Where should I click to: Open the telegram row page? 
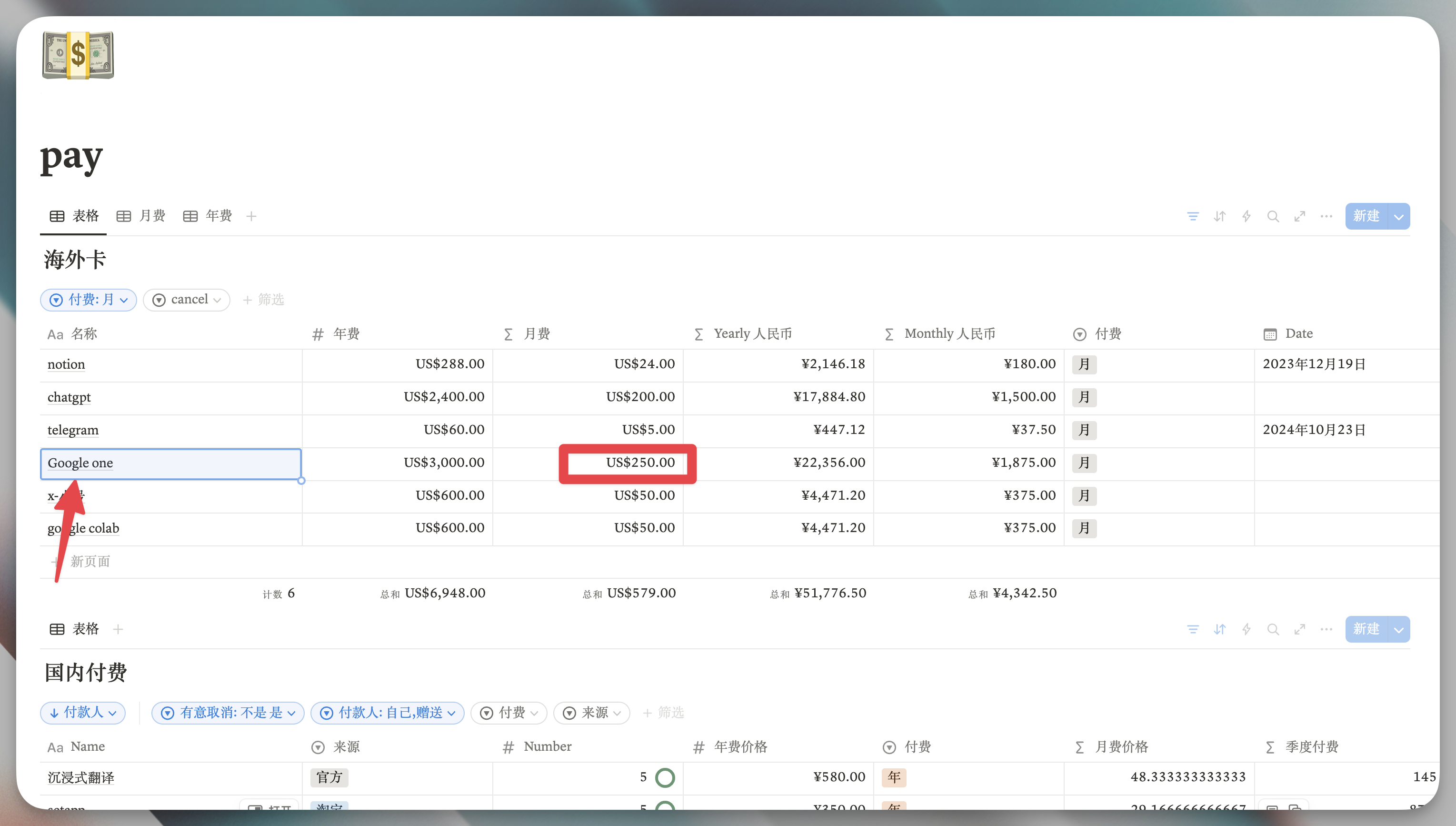pos(72,430)
